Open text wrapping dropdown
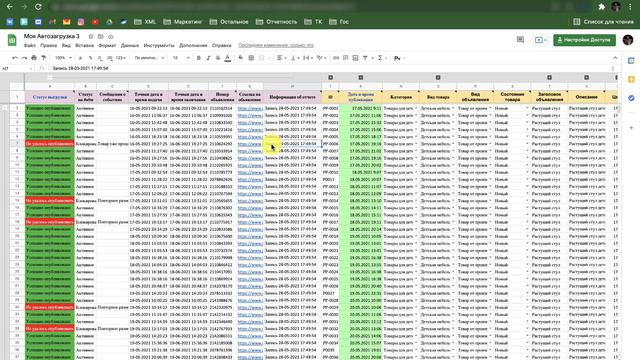Image resolution: width=640 pixels, height=360 pixels. point(308,58)
